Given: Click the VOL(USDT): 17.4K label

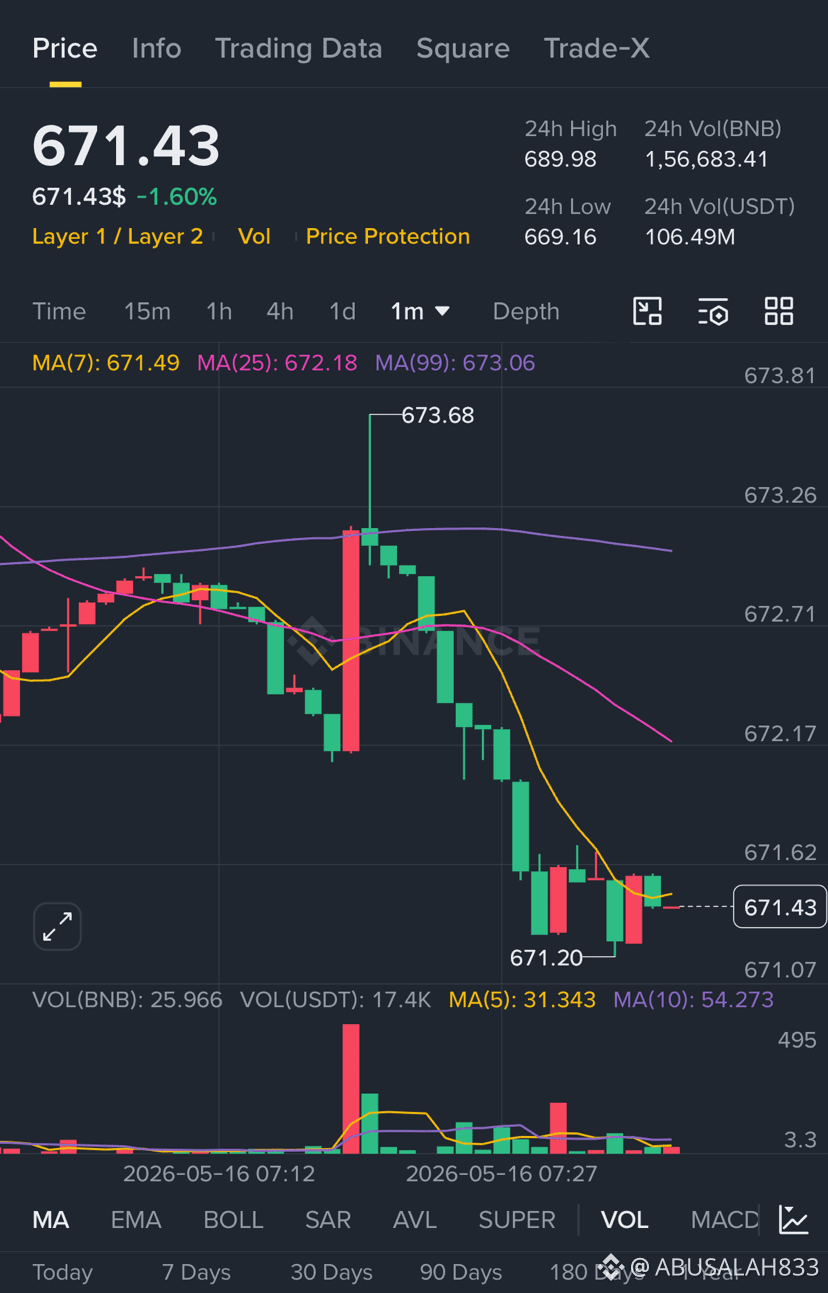Looking at the screenshot, I should 336,999.
